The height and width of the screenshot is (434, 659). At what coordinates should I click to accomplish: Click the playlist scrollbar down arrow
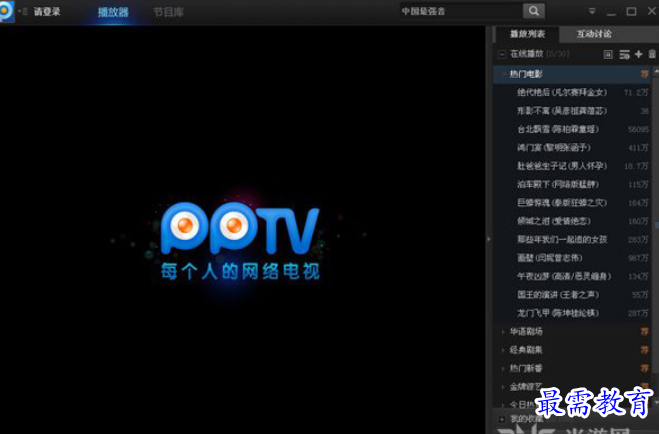pyautogui.click(x=656, y=402)
